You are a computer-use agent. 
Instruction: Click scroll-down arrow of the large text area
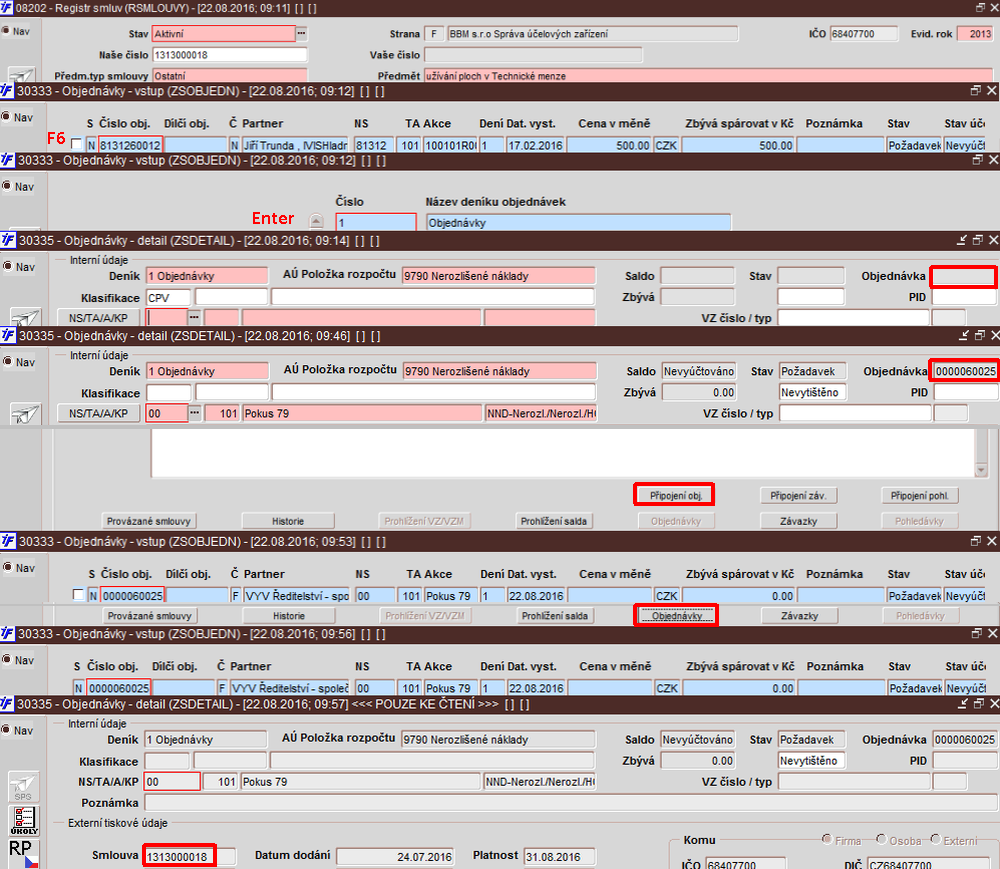click(981, 471)
